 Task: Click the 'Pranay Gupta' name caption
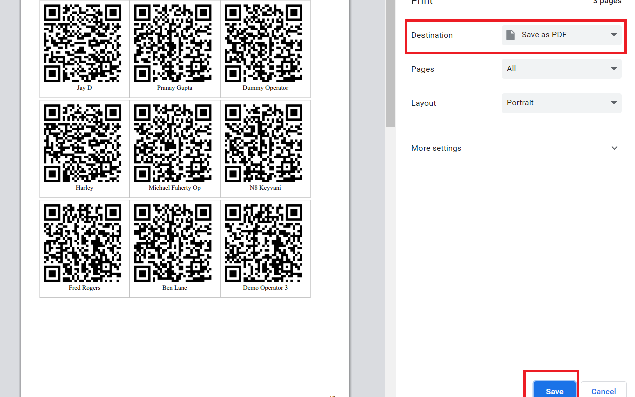[175, 88]
